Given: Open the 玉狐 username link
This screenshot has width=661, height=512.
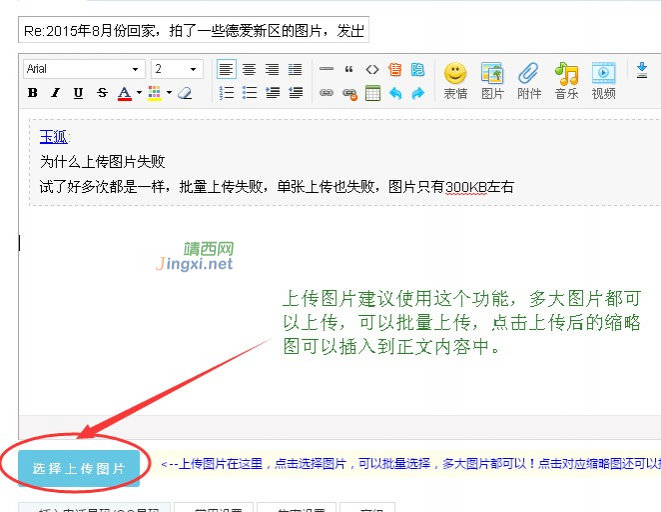Looking at the screenshot, I should (54, 137).
